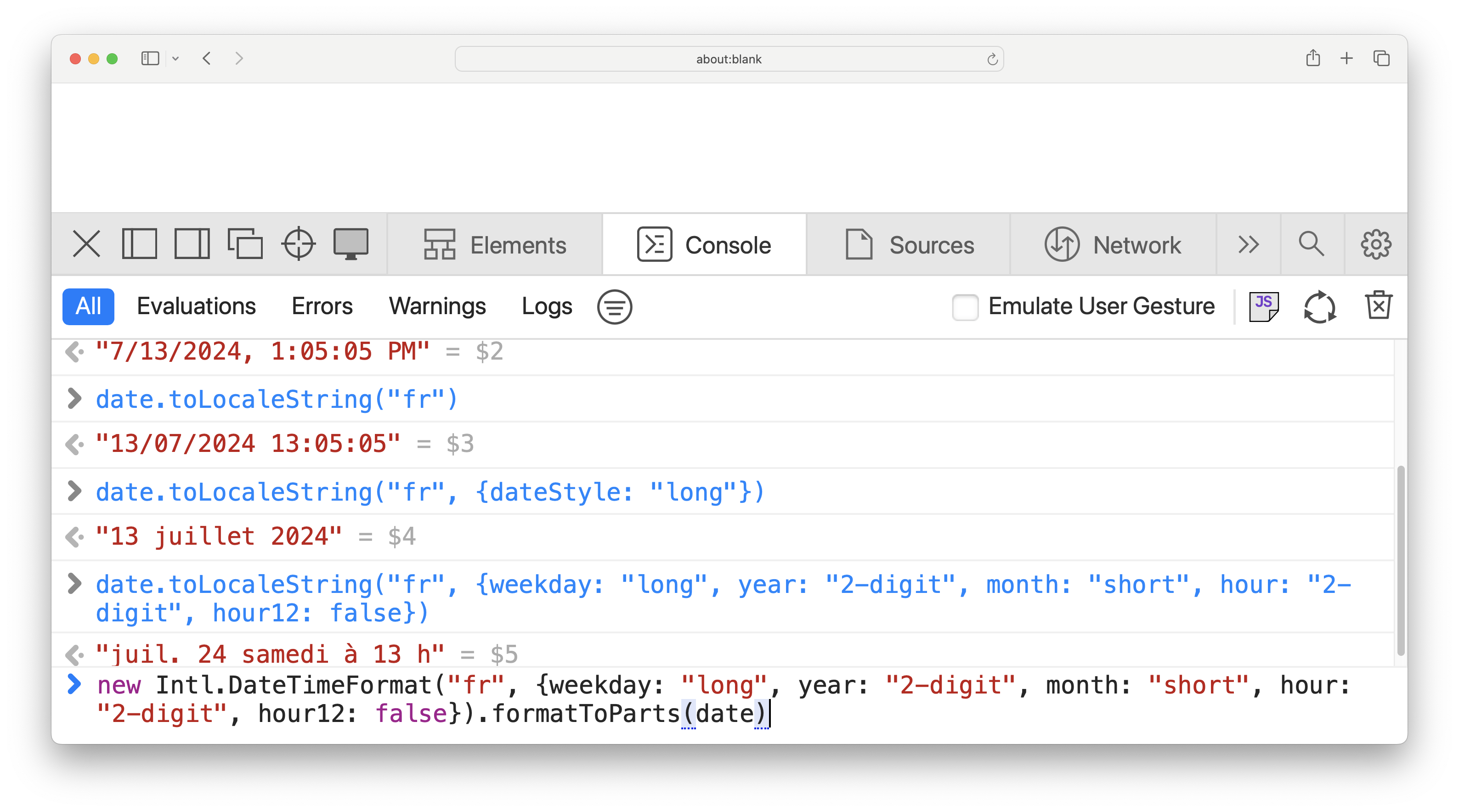The image size is (1459, 812).
Task: Filter console by Errors
Action: coord(322,306)
